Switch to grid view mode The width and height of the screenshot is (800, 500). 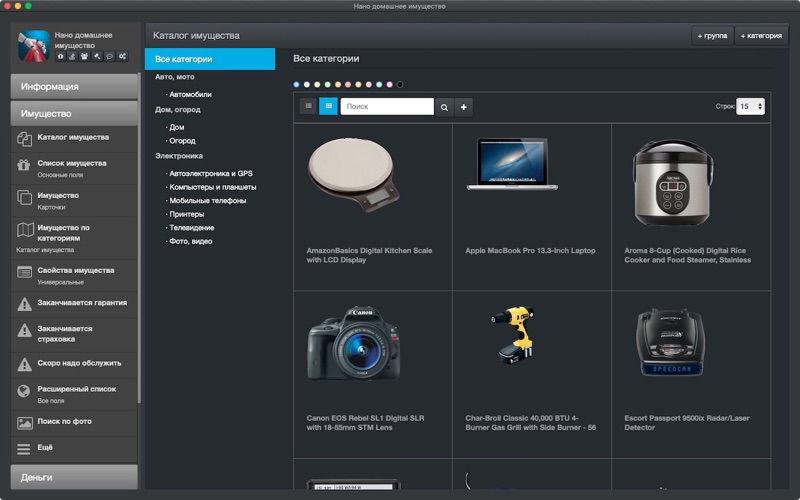point(329,106)
